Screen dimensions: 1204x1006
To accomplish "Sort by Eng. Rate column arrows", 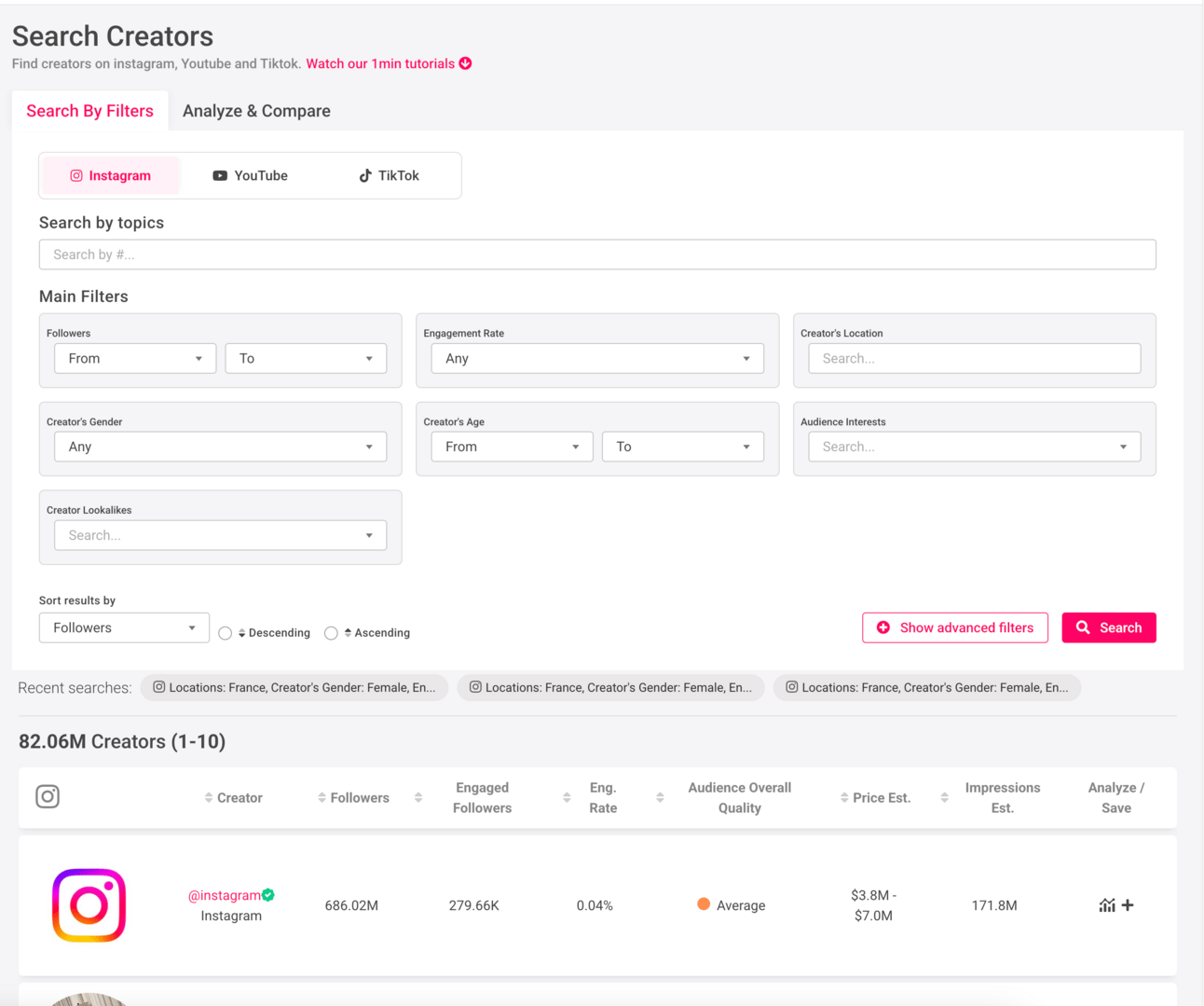I will click(567, 798).
